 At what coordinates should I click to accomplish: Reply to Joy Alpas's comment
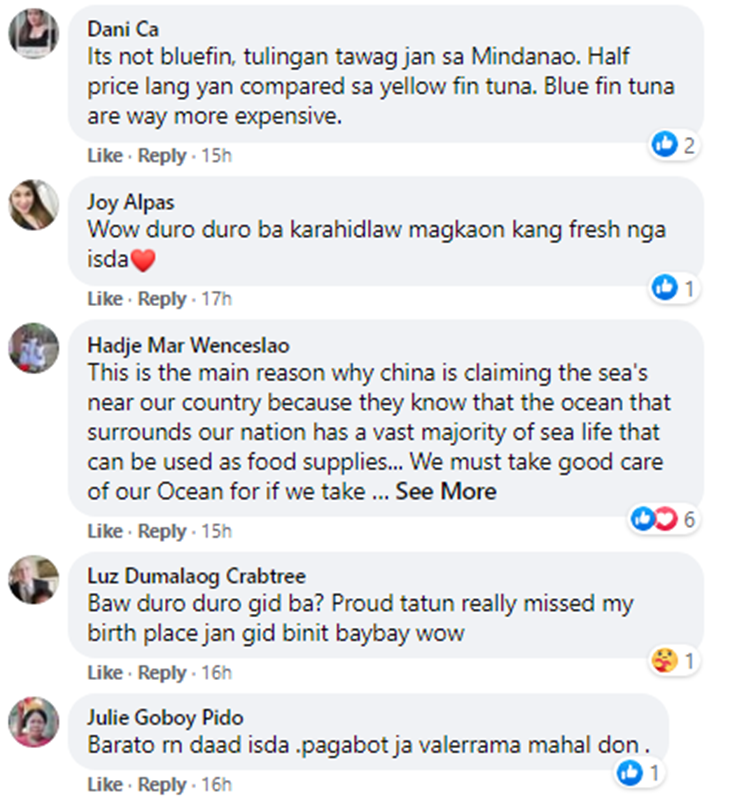(162, 299)
